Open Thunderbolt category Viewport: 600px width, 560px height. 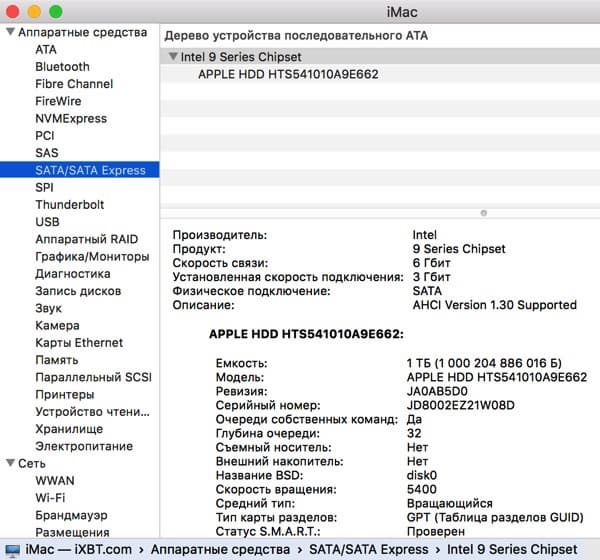click(70, 204)
